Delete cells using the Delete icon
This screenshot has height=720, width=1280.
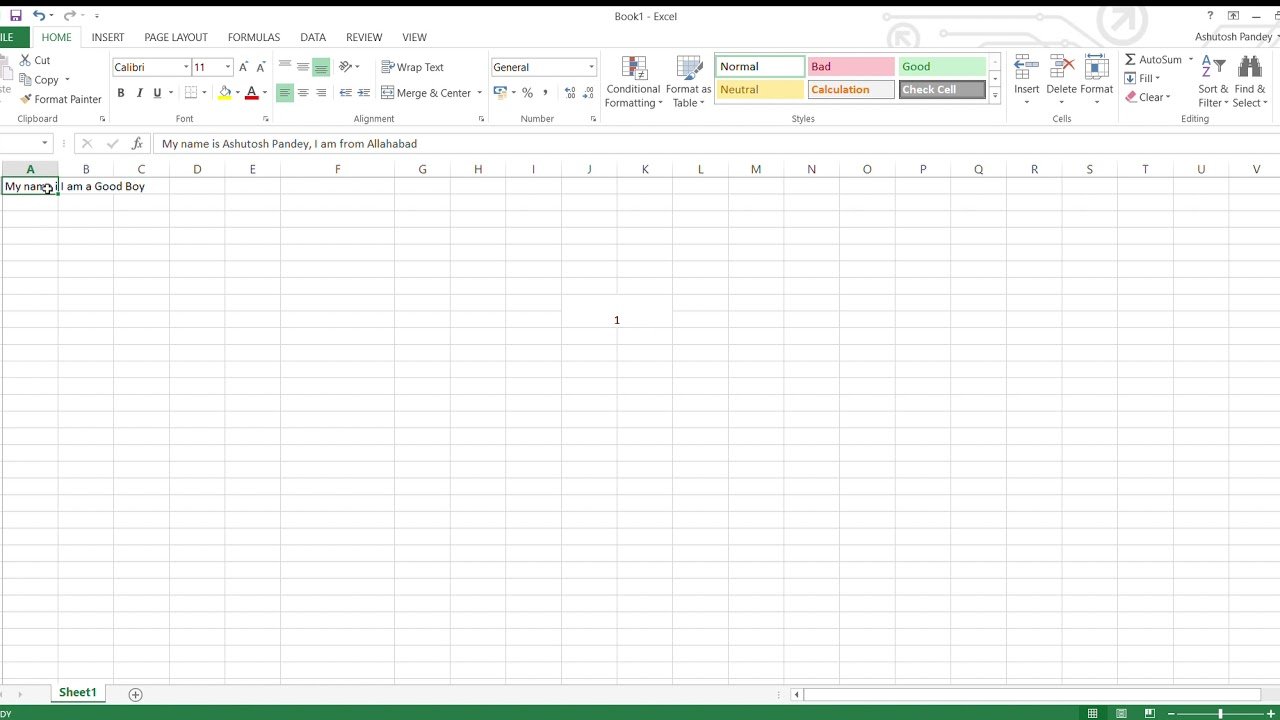(x=1062, y=68)
